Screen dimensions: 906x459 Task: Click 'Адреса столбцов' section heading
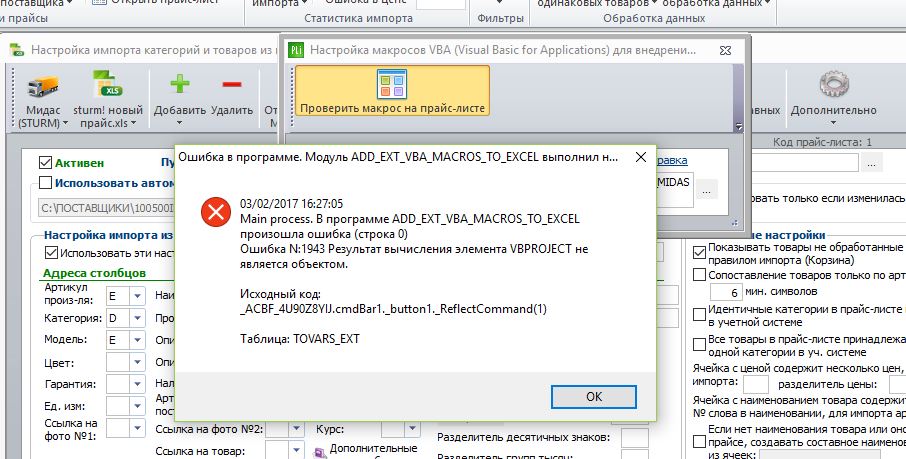click(94, 273)
